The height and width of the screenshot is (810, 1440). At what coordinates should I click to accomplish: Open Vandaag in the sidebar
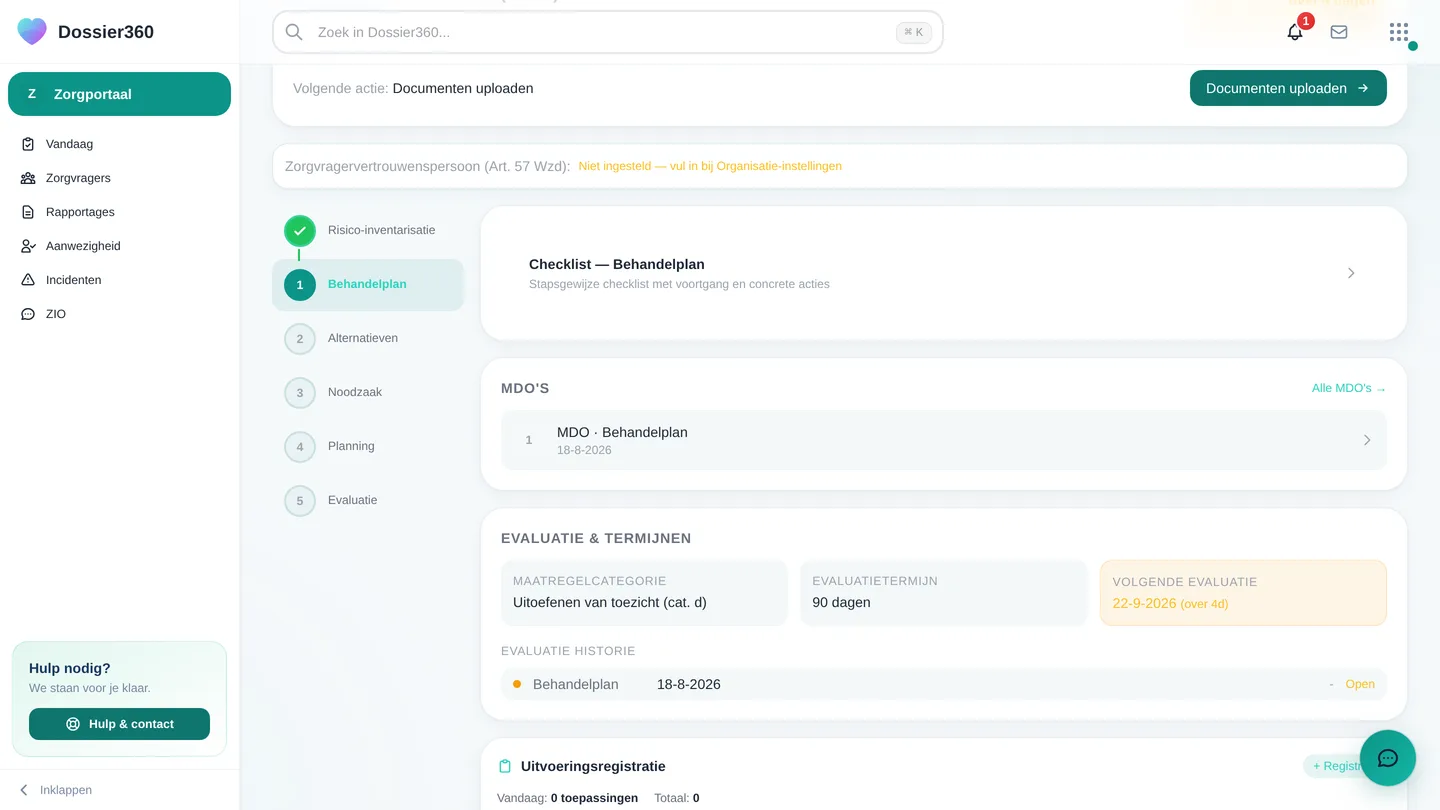point(119,144)
